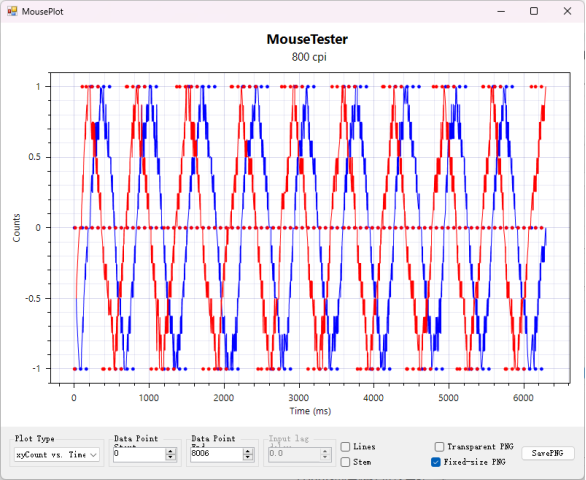The width and height of the screenshot is (586, 480).
Task: Click the 6000 x-axis tick label
Action: pos(523,398)
